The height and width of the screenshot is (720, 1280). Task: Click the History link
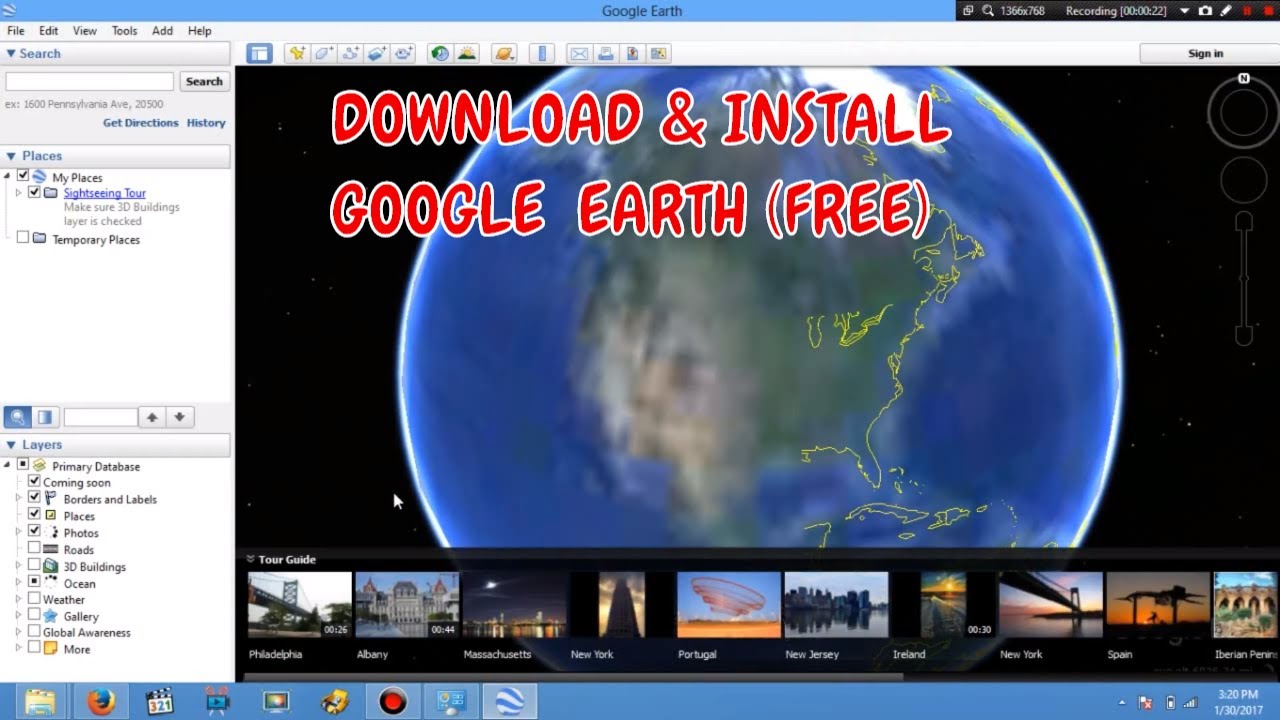tap(206, 123)
